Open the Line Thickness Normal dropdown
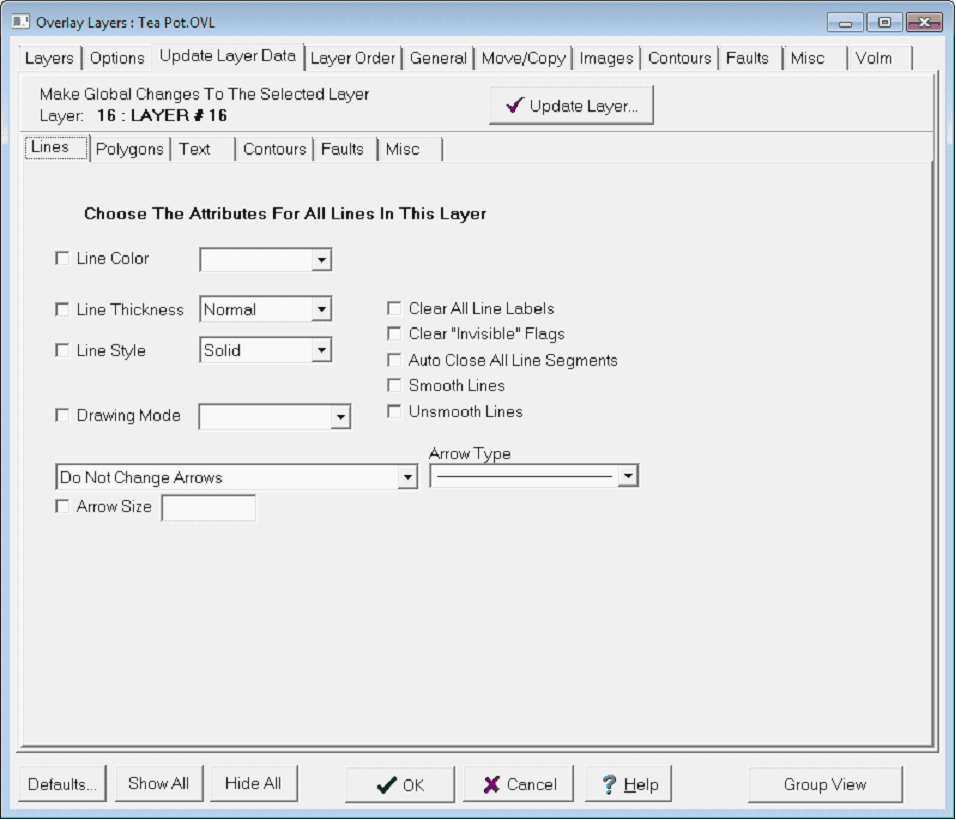Viewport: 956px width, 820px height. 320,310
